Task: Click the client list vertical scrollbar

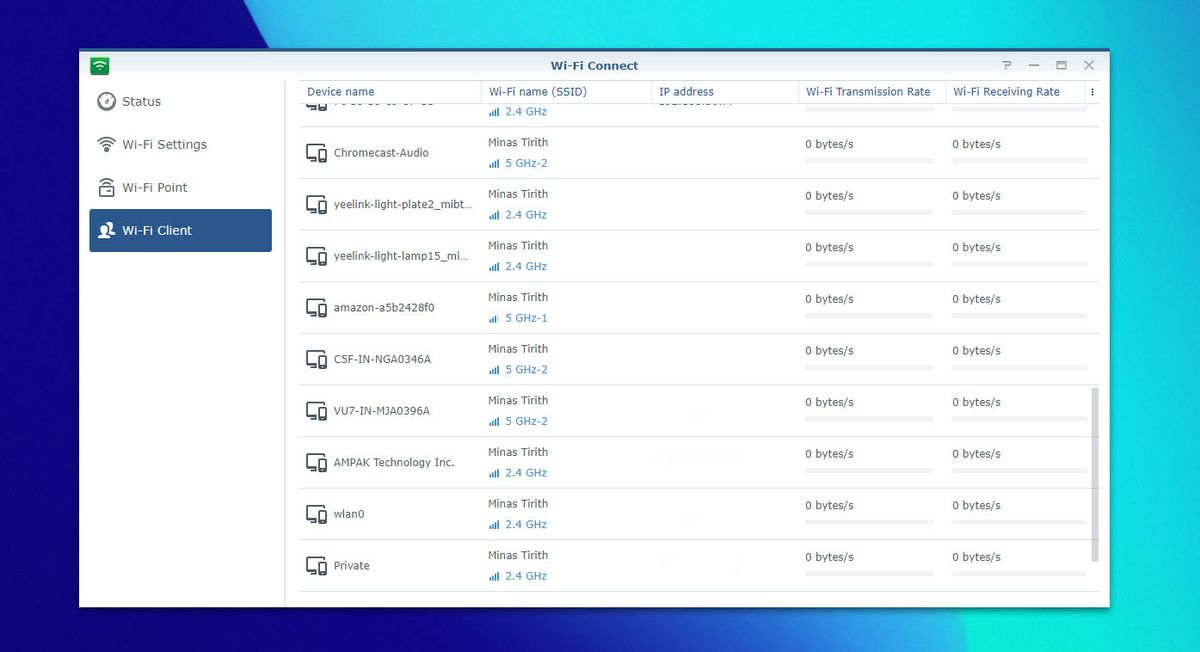Action: pyautogui.click(x=1095, y=475)
